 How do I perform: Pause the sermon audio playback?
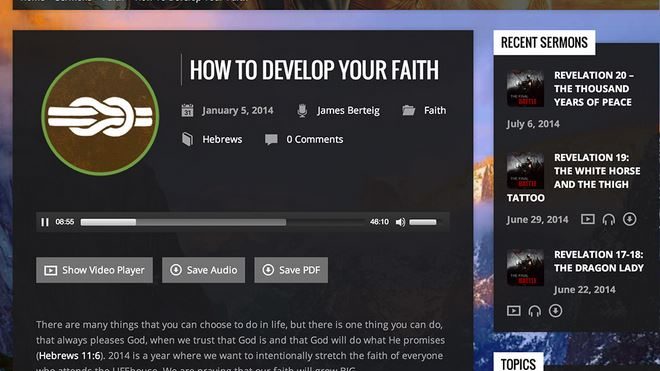[45, 222]
